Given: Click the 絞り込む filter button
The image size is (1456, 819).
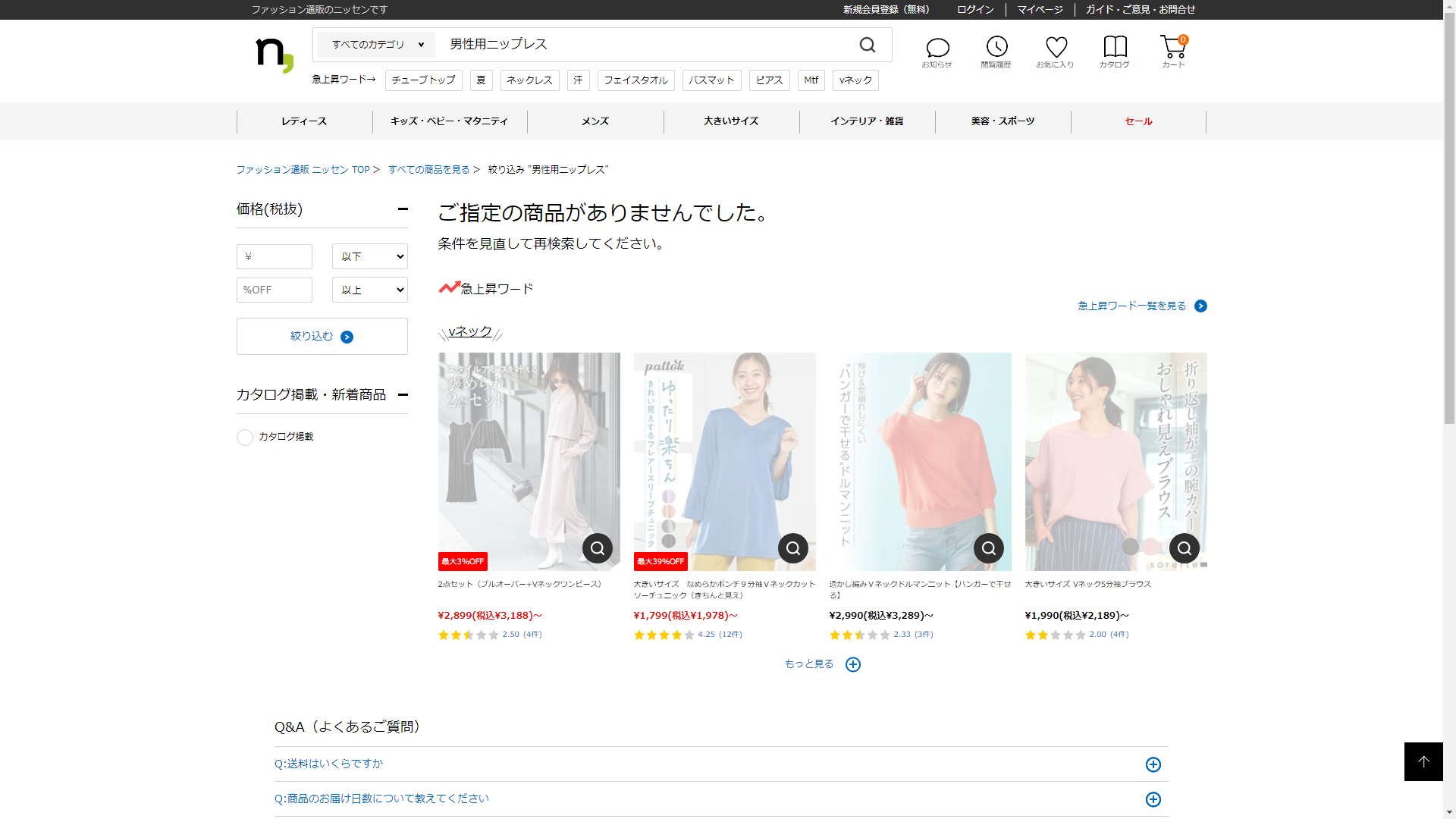Looking at the screenshot, I should 322,337.
